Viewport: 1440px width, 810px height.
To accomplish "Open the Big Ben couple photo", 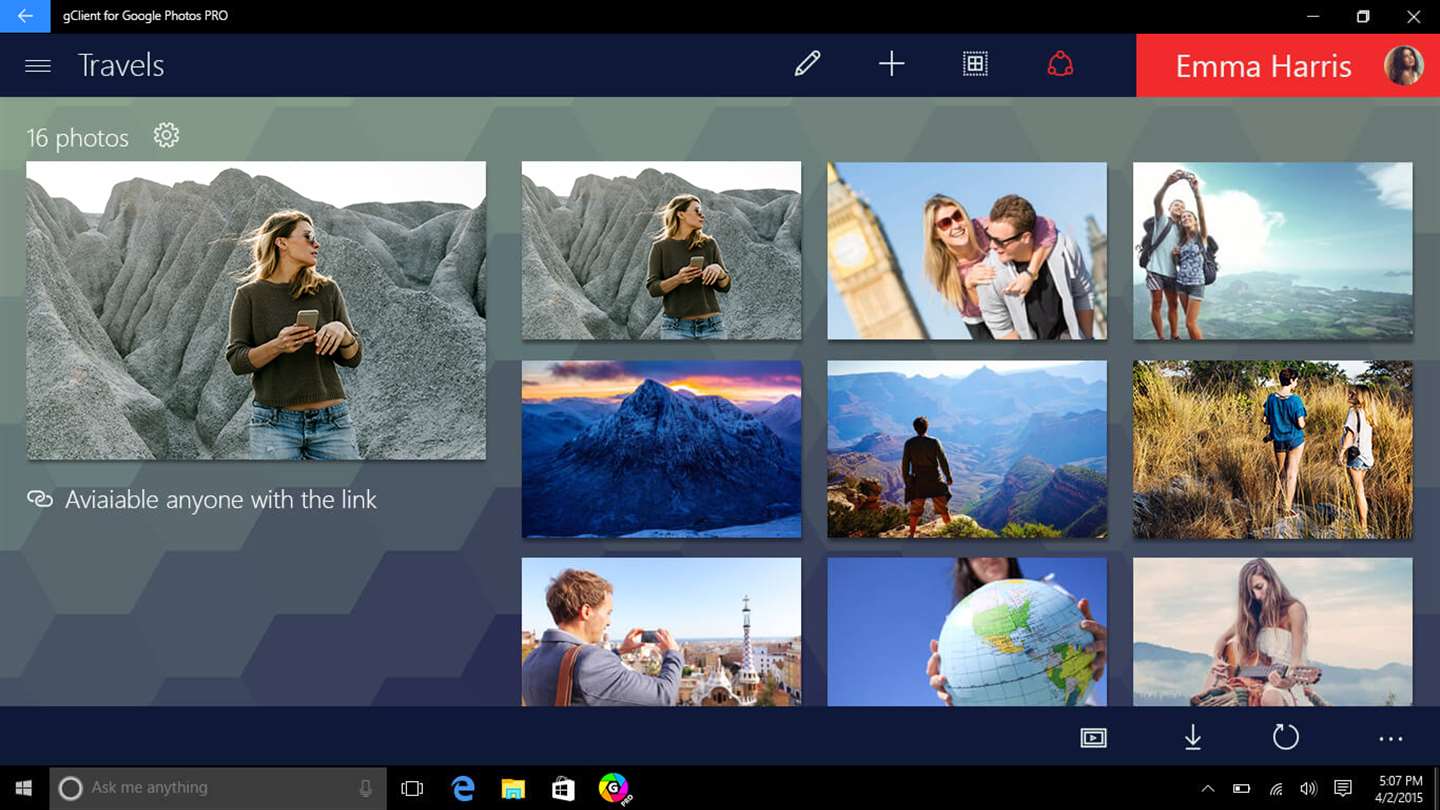I will tap(967, 251).
